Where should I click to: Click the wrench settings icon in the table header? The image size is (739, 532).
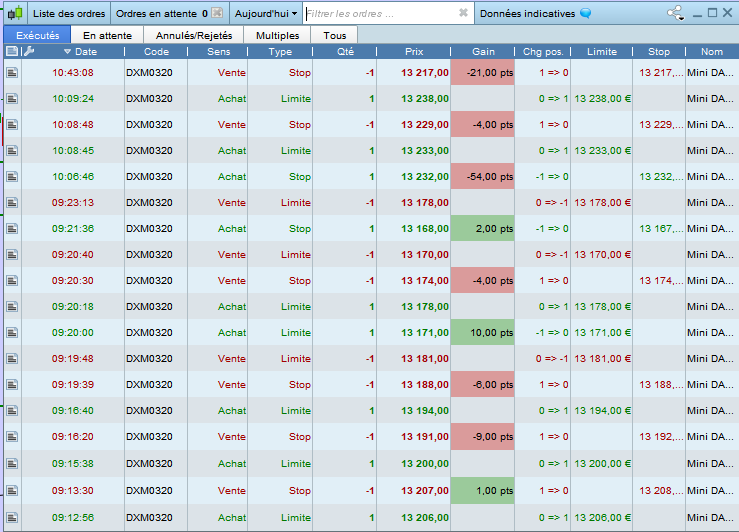point(29,51)
